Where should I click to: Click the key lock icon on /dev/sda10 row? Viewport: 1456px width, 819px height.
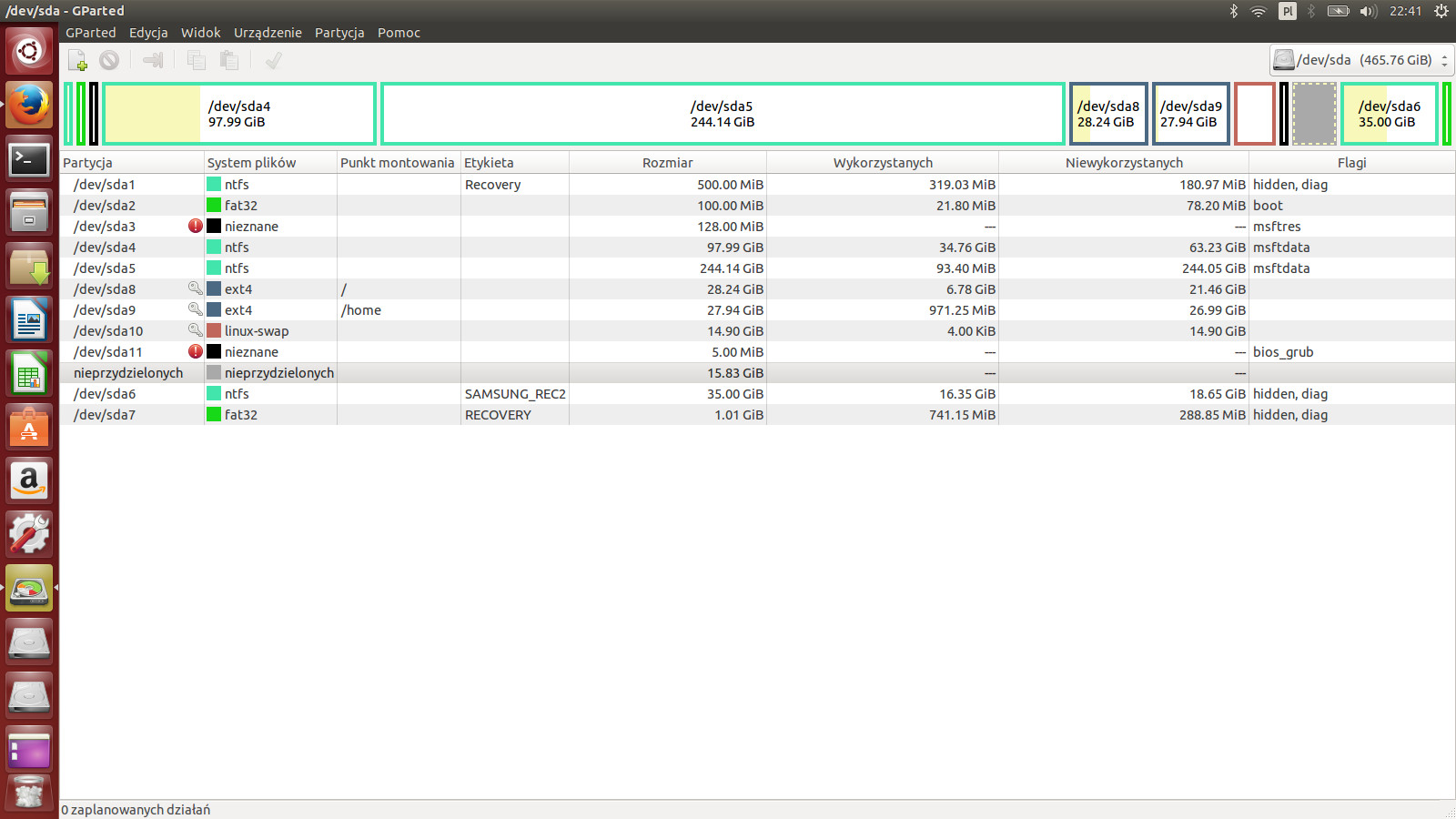click(196, 330)
